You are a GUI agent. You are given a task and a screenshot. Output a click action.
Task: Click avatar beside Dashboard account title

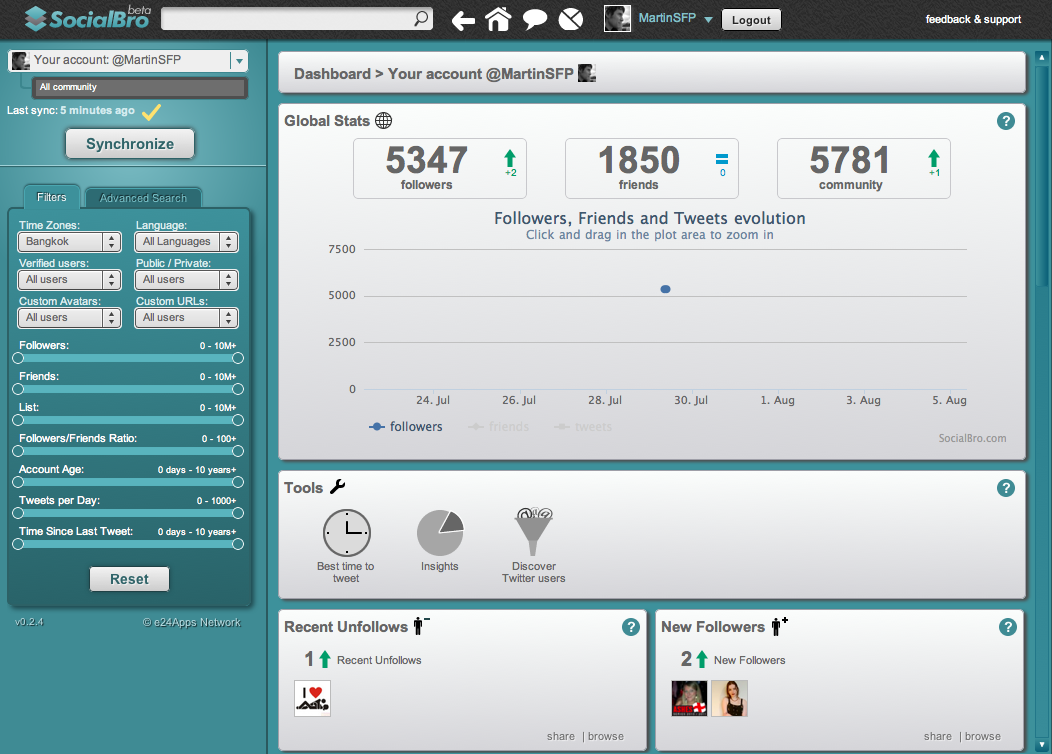tap(587, 73)
